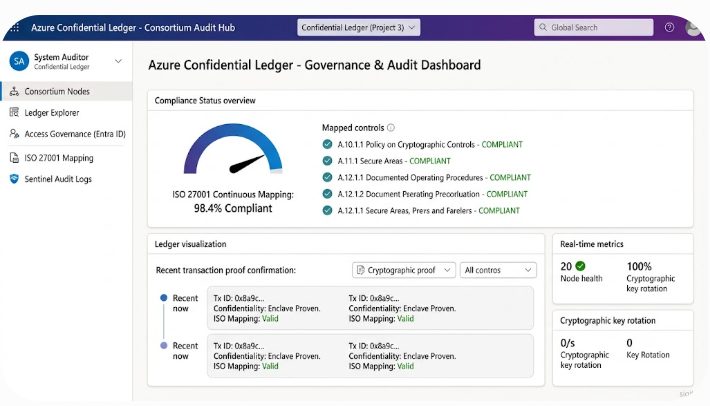Click the 20 Node health value
Screen dimensions: 710x406
pos(566,266)
